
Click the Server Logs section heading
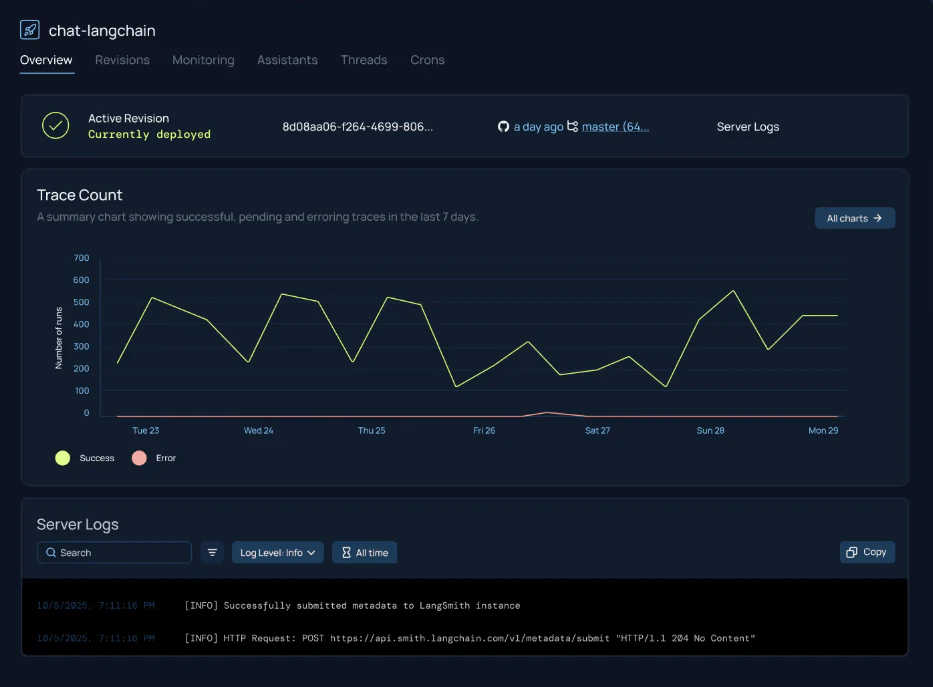coord(77,525)
